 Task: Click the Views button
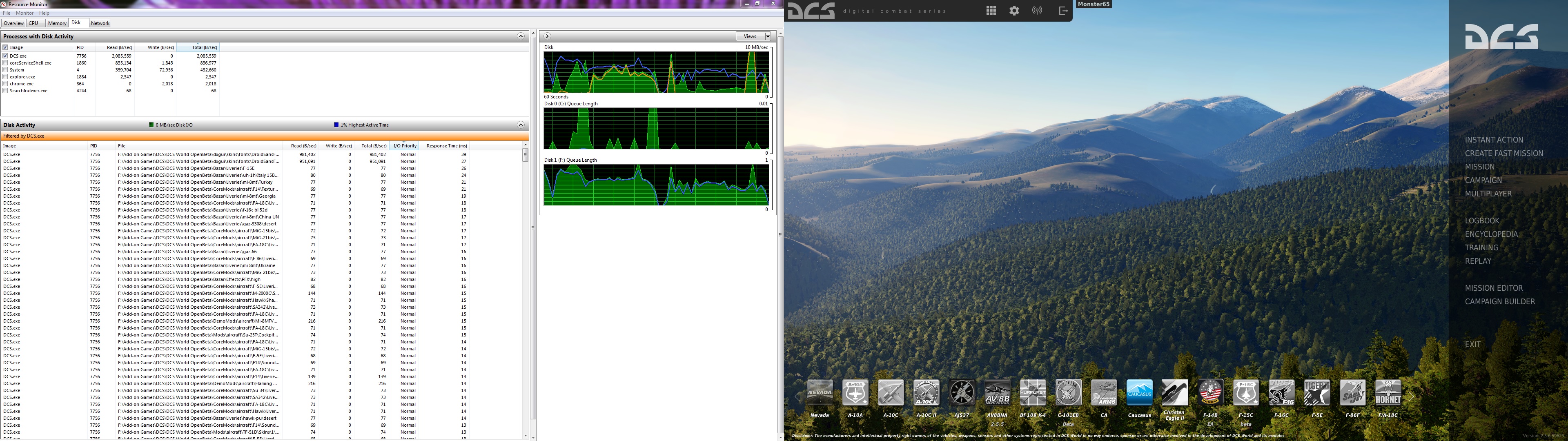750,37
